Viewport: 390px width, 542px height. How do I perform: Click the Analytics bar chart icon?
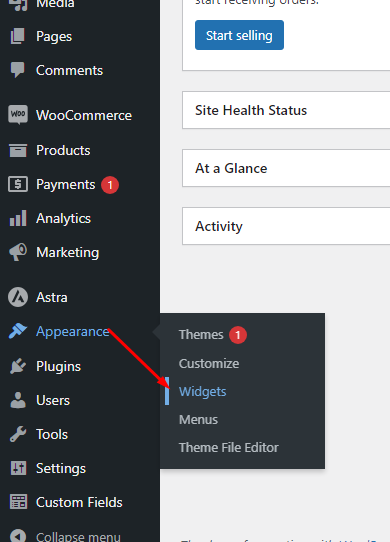pyautogui.click(x=18, y=218)
